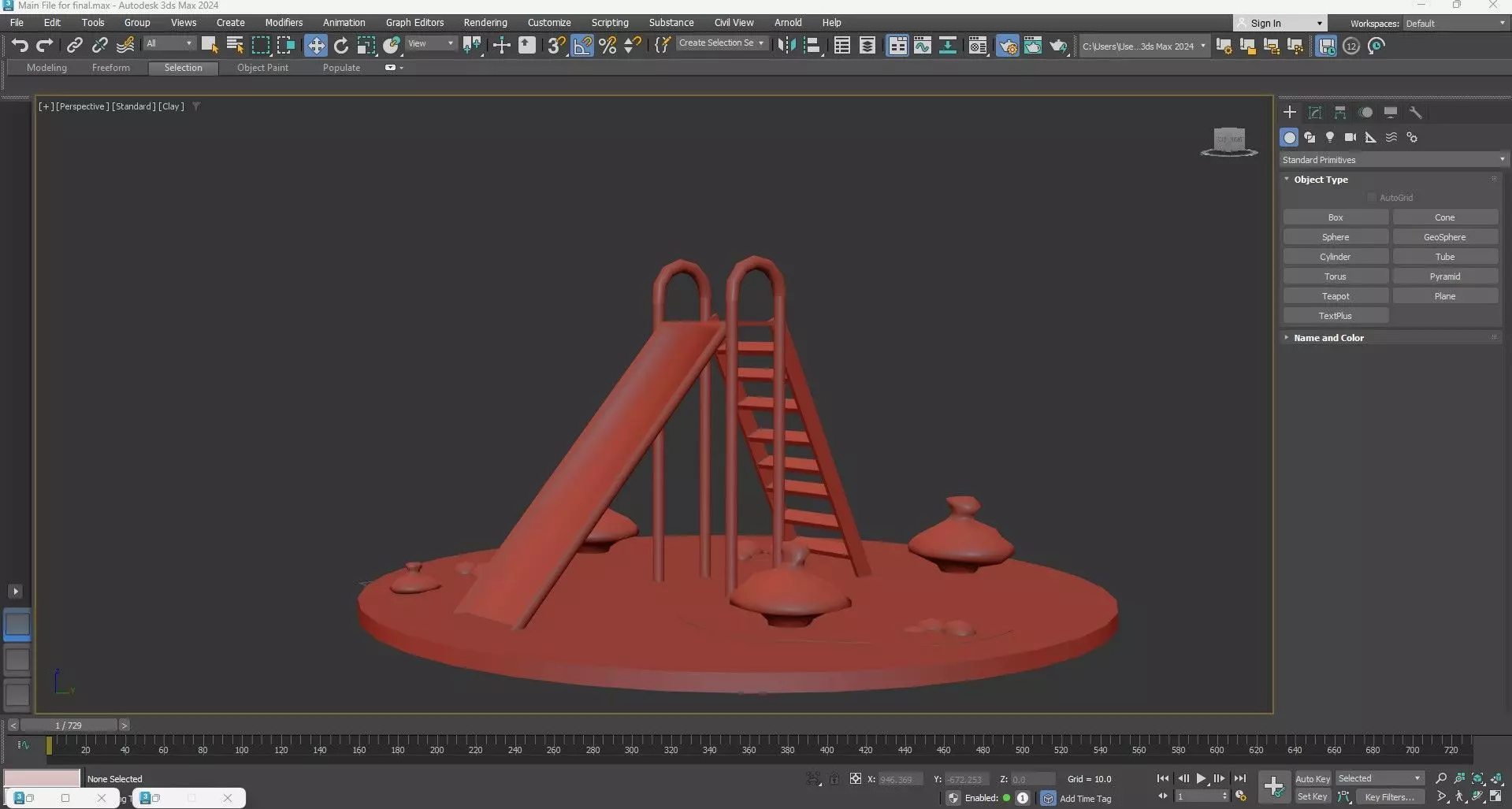Toggle the Ribbon display button
The image size is (1512, 809).
[897, 46]
